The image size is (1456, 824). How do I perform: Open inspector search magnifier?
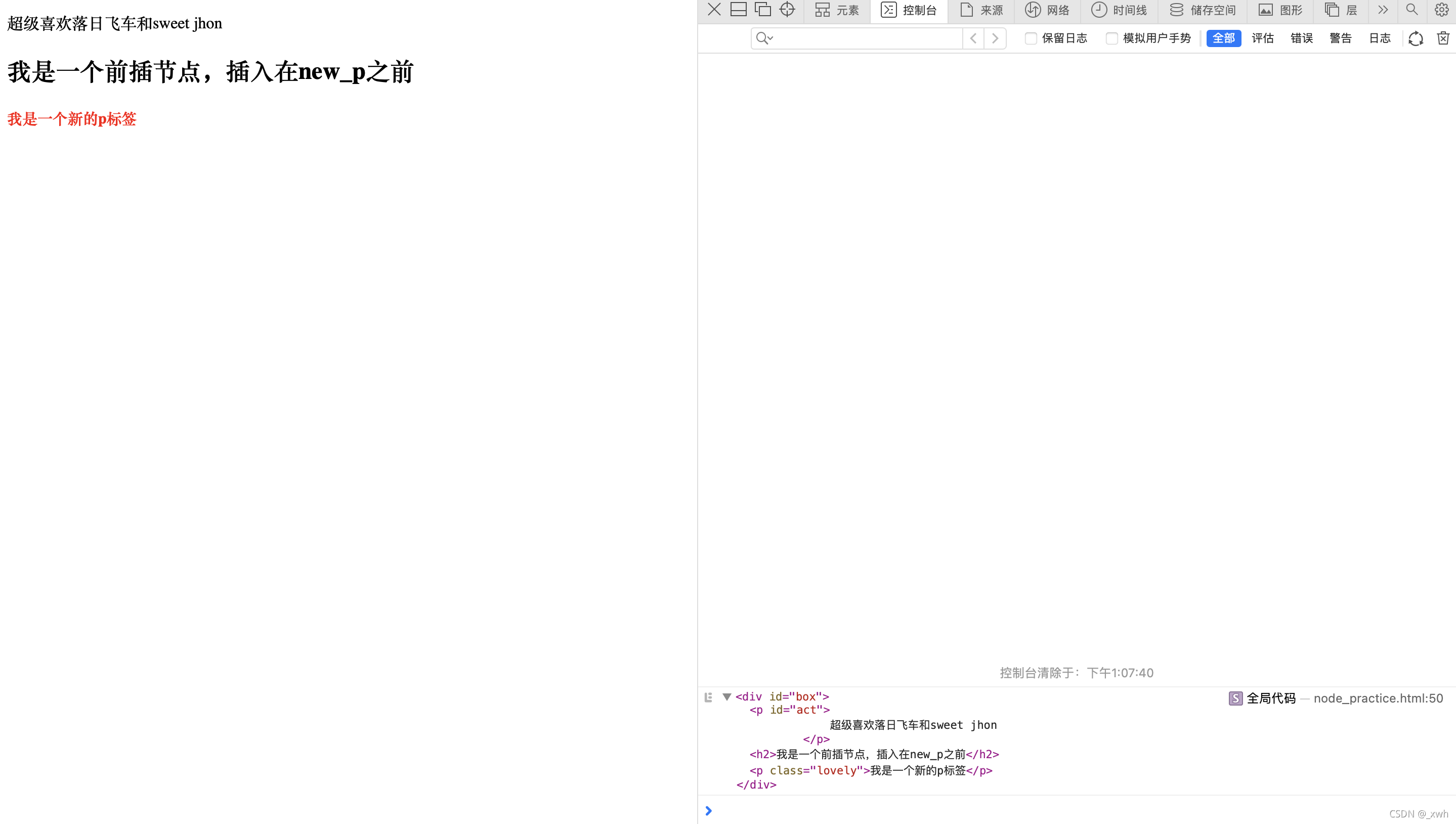[1412, 10]
